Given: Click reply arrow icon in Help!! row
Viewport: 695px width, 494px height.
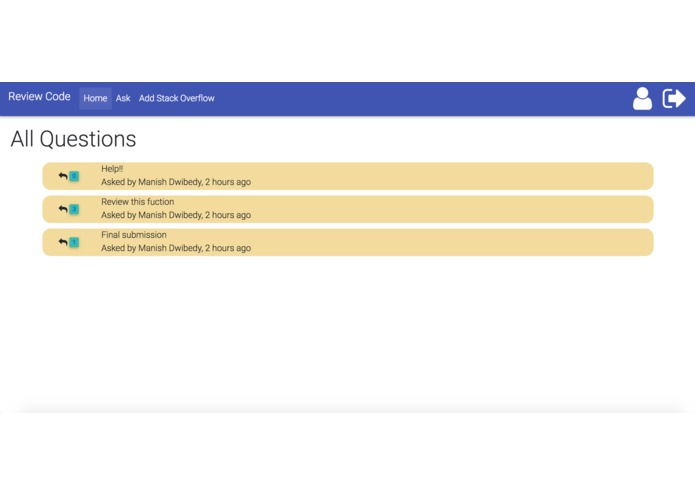Looking at the screenshot, I should pyautogui.click(x=63, y=176).
